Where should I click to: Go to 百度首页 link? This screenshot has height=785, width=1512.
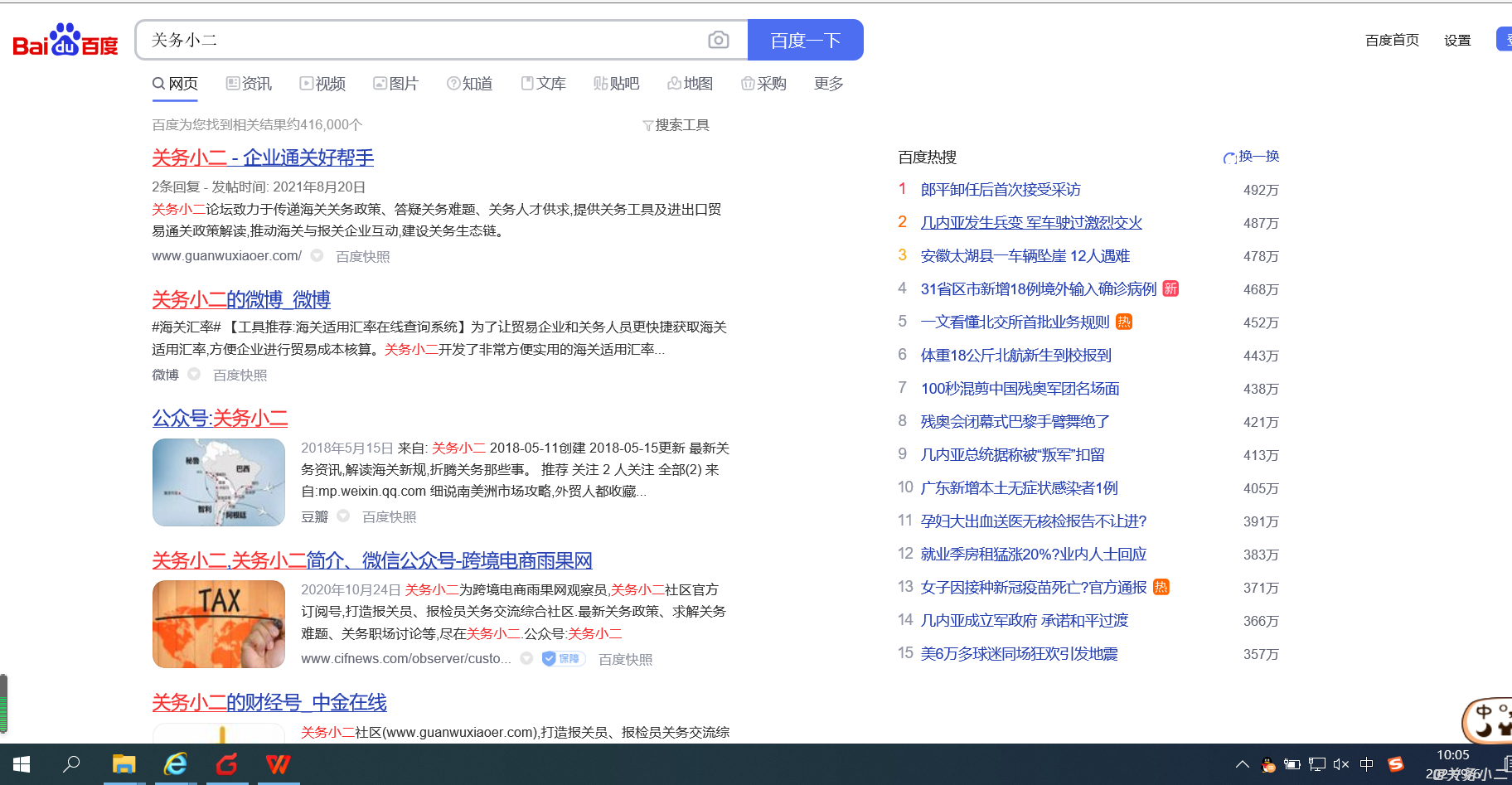point(1392,40)
